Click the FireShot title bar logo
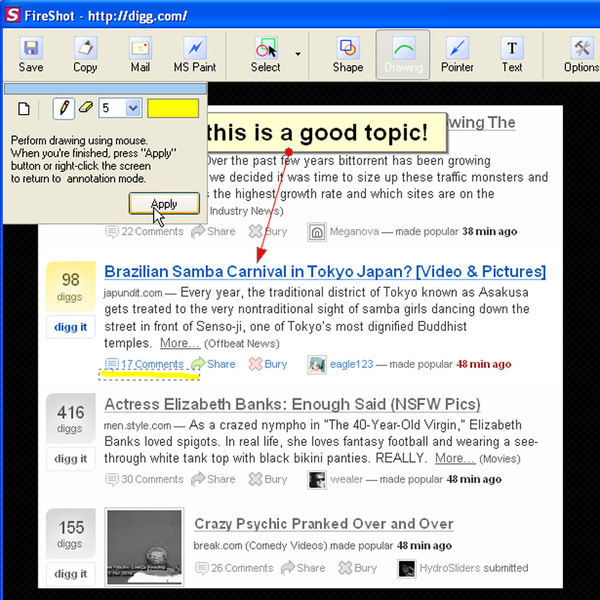Viewport: 600px width, 600px height. (12, 15)
